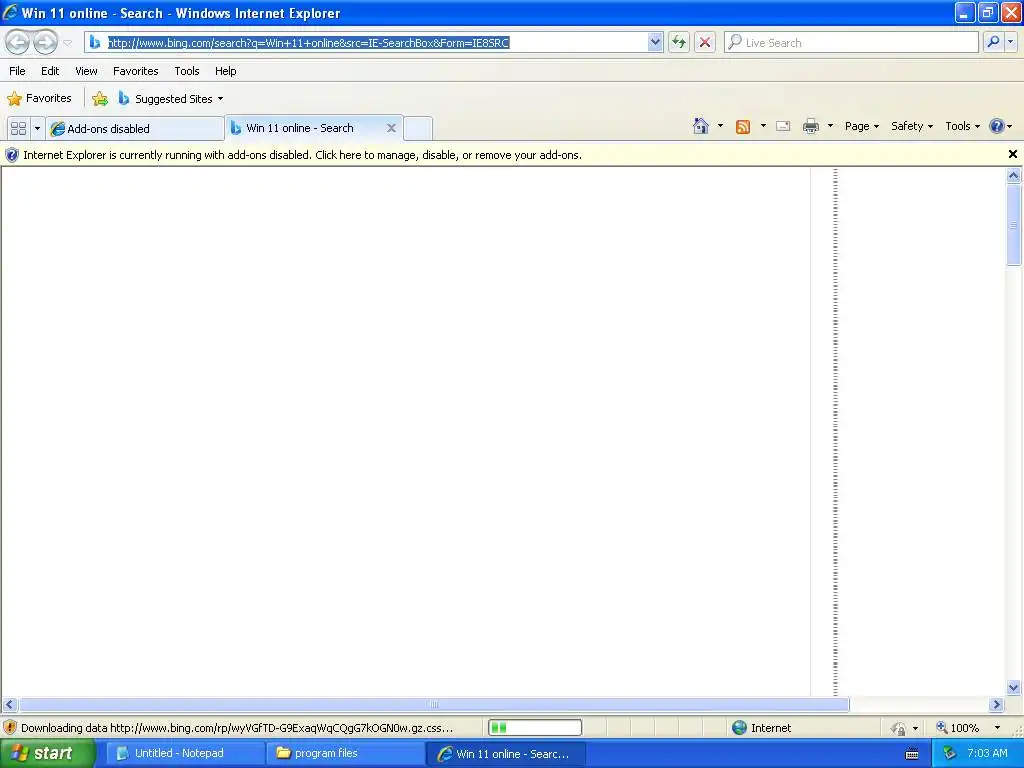Click the Protected Mode lock icon in status bar

[899, 728]
